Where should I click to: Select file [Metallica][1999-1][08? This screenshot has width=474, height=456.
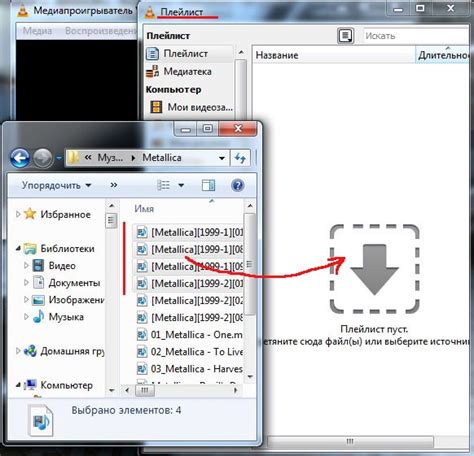click(x=188, y=249)
